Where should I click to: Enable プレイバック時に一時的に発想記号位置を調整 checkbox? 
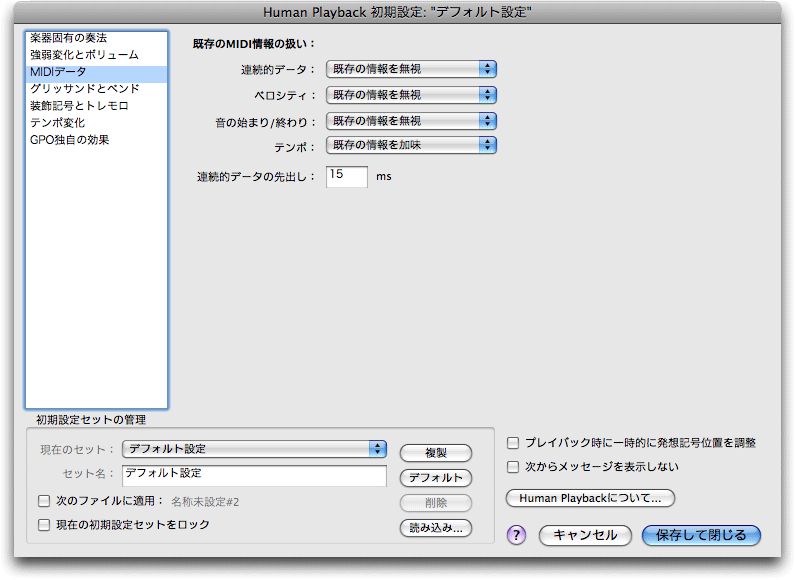tap(513, 443)
